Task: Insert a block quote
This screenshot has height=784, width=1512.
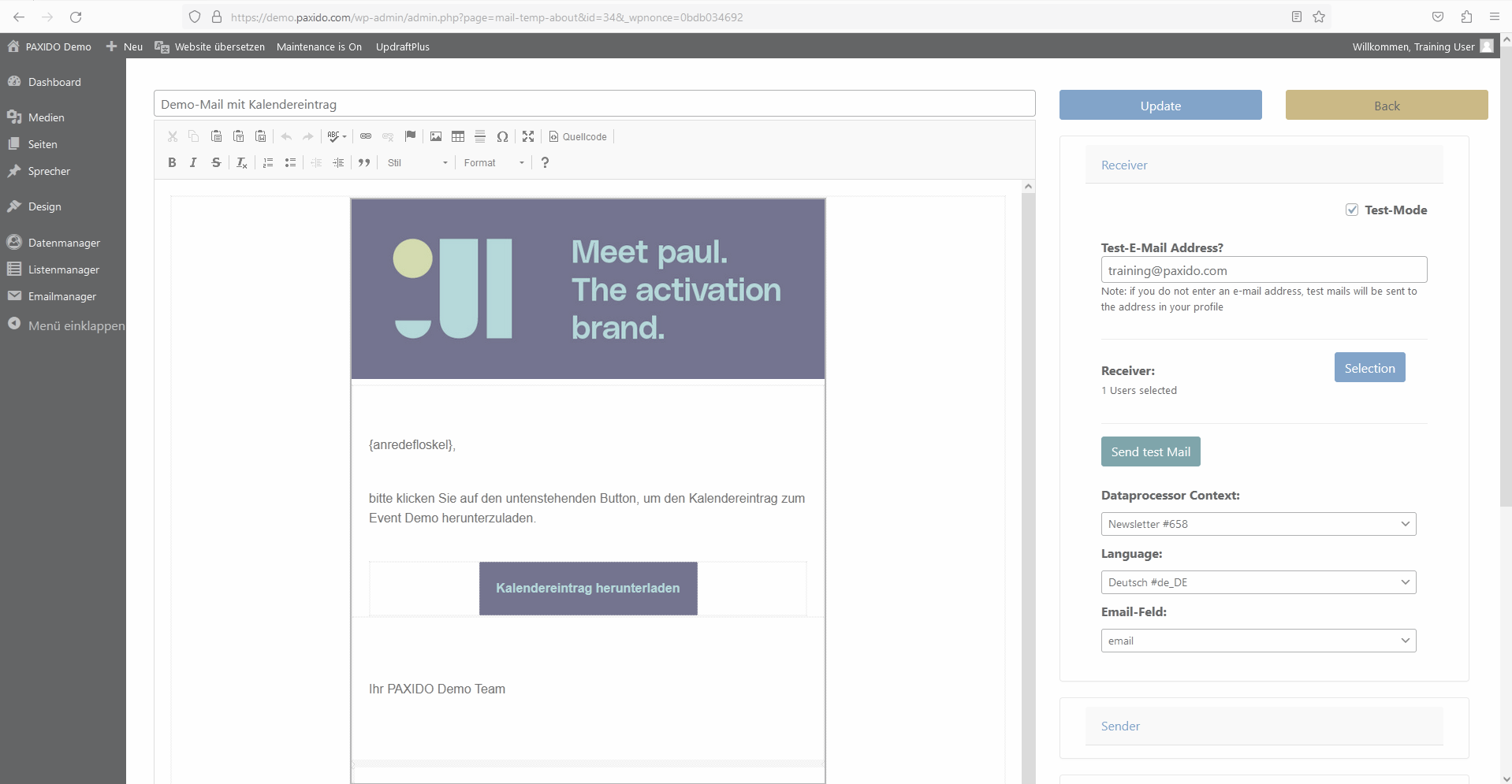Action: [x=364, y=162]
